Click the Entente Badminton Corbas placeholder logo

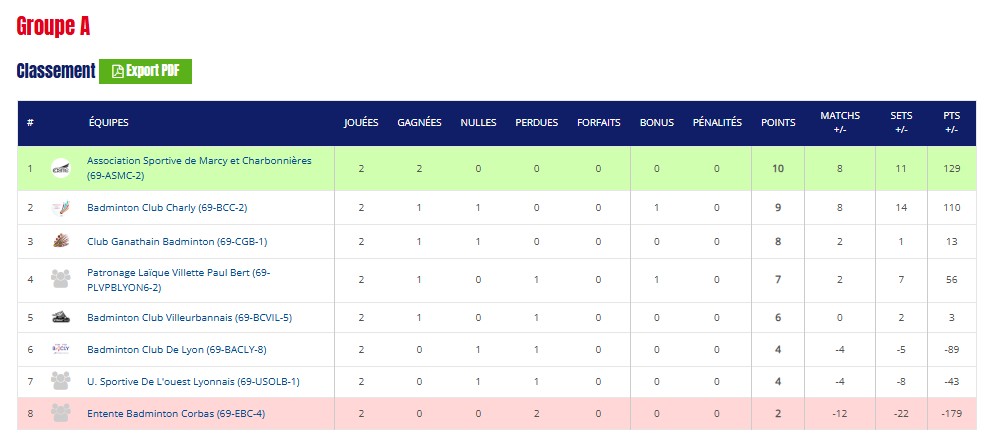pos(61,413)
